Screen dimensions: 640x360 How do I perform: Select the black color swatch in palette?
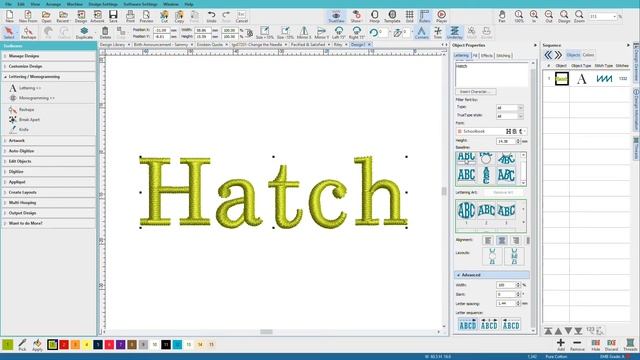tap(166, 345)
